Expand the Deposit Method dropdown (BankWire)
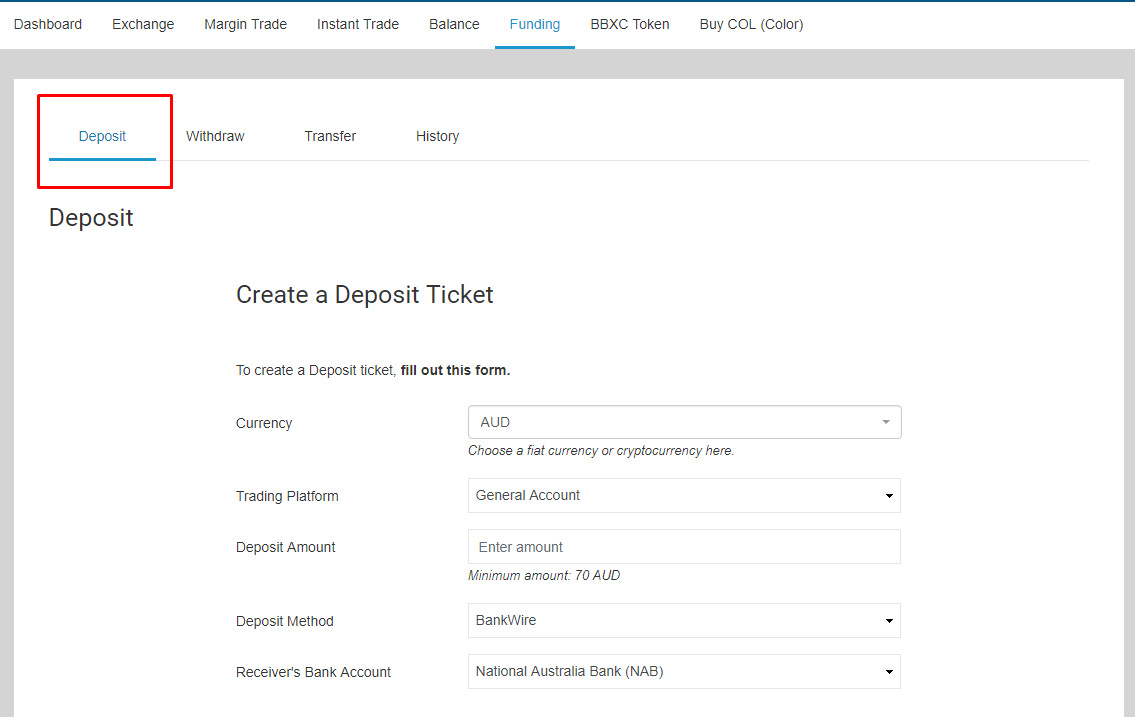This screenshot has width=1135, height=717. pos(684,620)
